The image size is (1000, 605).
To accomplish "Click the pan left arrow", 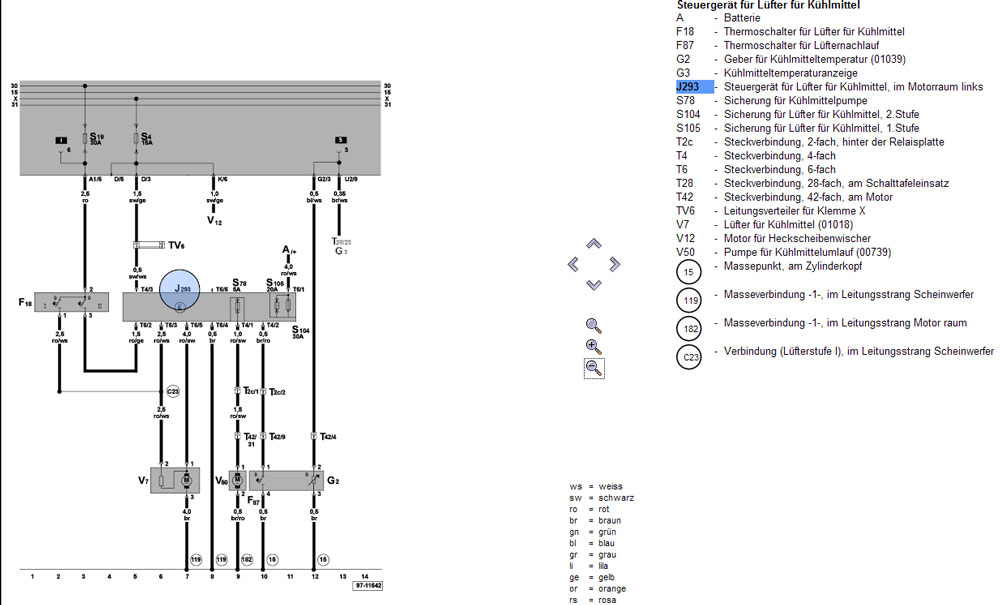I will coord(573,264).
